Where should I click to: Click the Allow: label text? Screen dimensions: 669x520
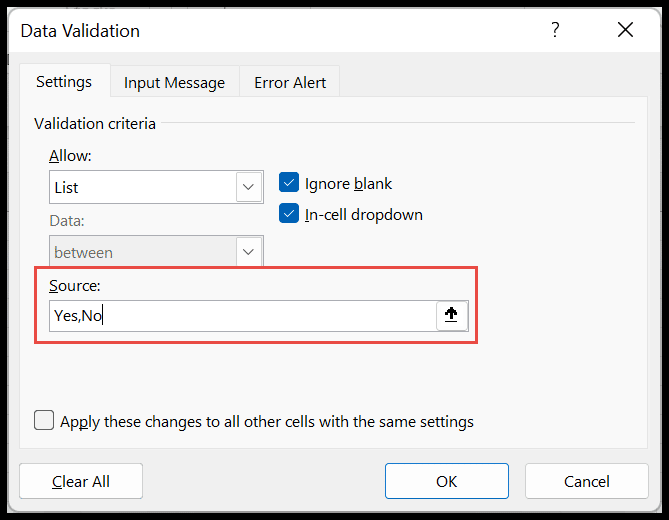coord(69,156)
